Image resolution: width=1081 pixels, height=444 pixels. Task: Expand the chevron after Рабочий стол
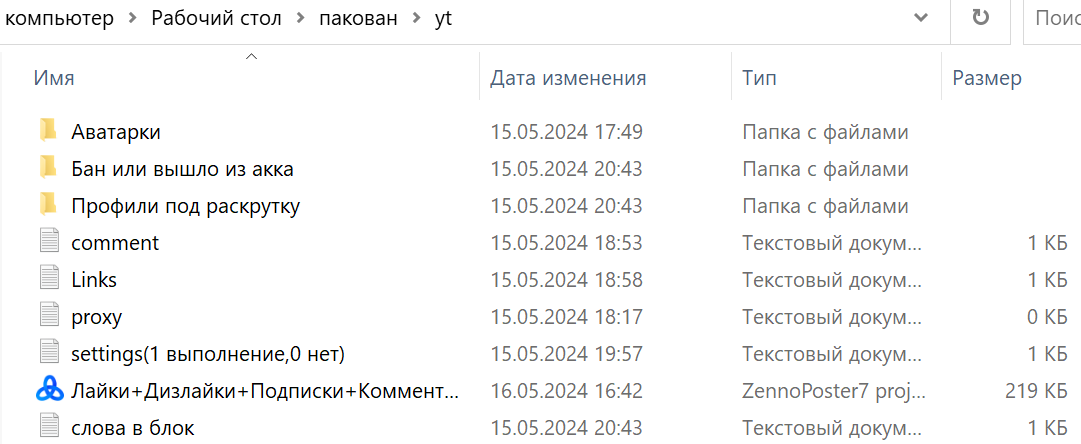pyautogui.click(x=299, y=19)
